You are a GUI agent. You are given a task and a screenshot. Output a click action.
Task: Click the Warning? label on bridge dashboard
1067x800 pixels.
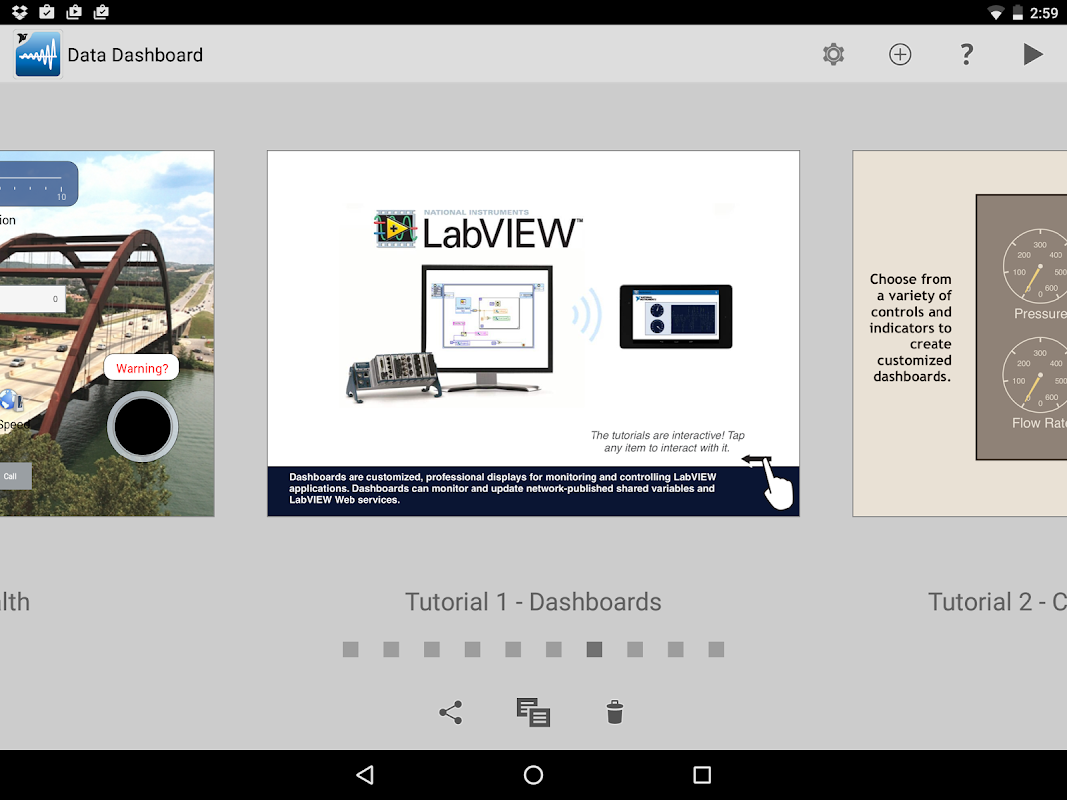(142, 368)
